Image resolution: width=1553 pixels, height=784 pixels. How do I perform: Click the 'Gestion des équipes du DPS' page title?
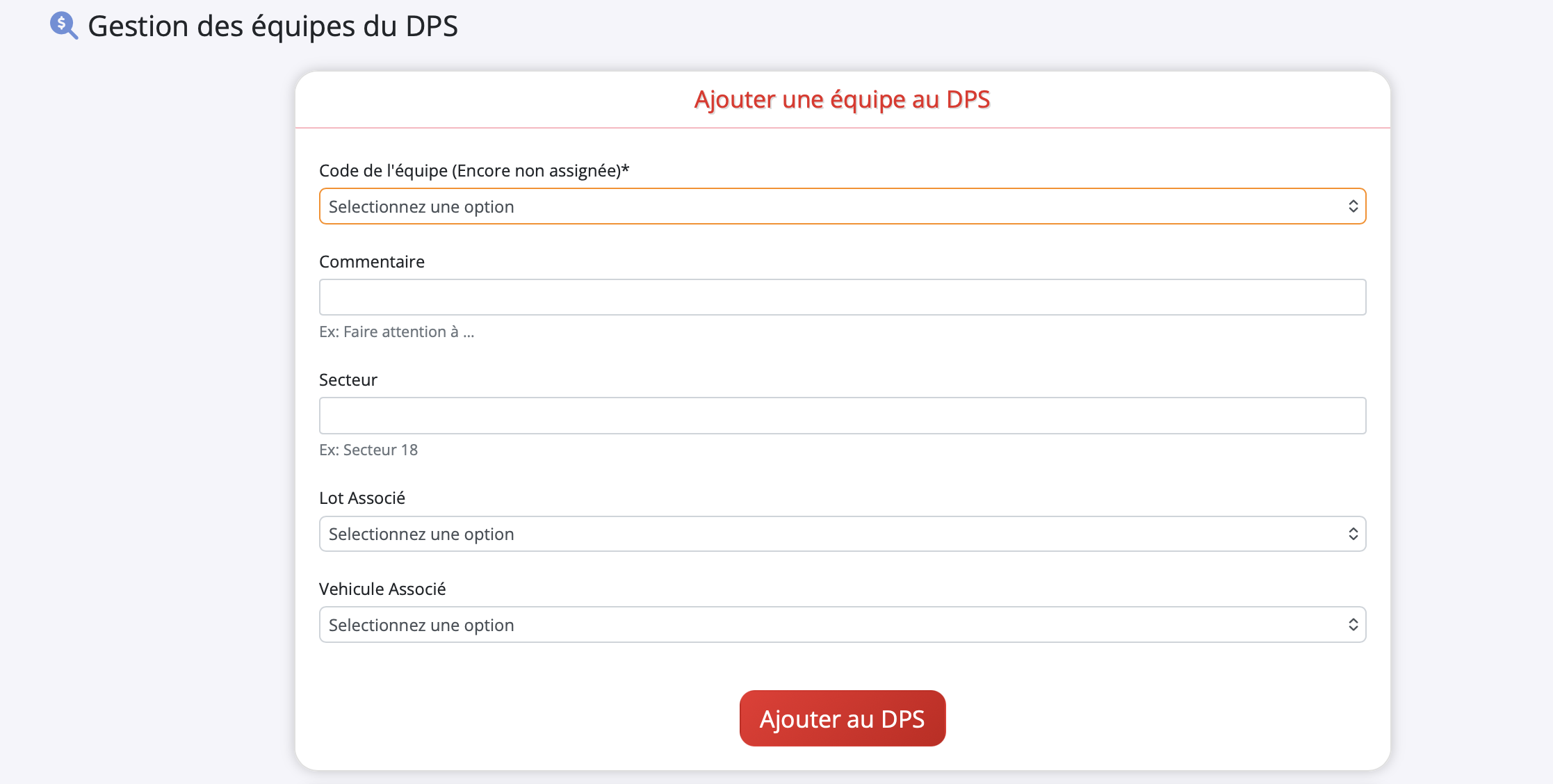pyautogui.click(x=273, y=26)
